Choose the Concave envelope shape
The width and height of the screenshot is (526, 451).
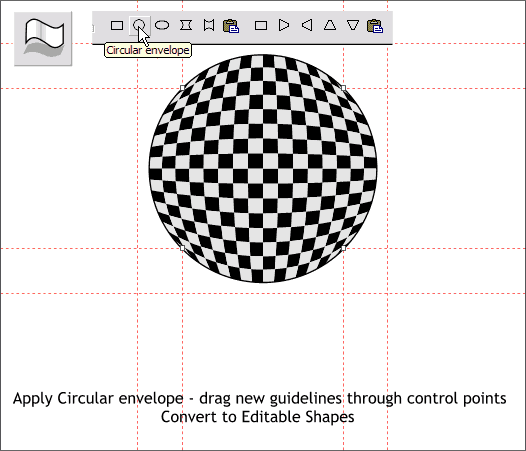(186, 25)
